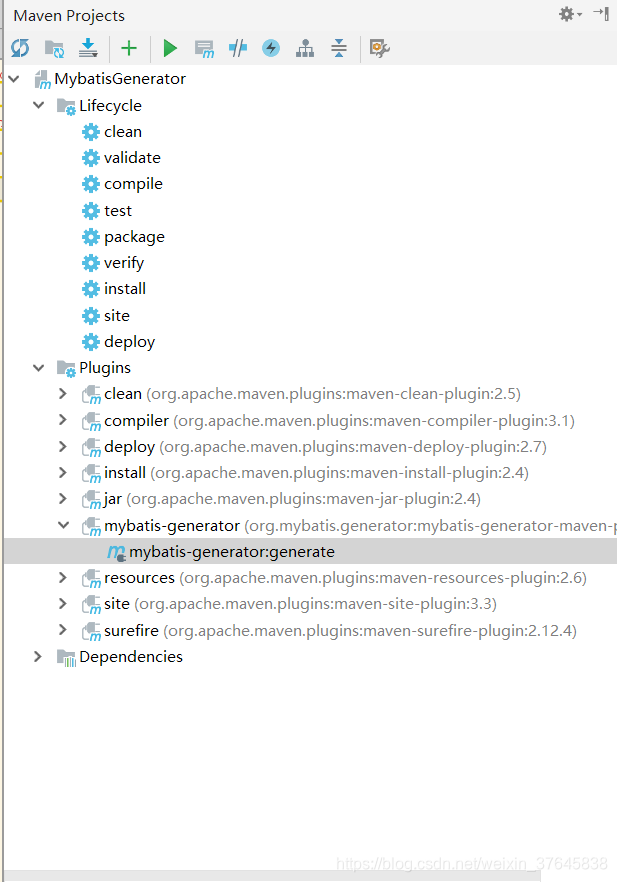Select the package lifecycle gear icon
The width and height of the screenshot is (617, 882).
91,237
